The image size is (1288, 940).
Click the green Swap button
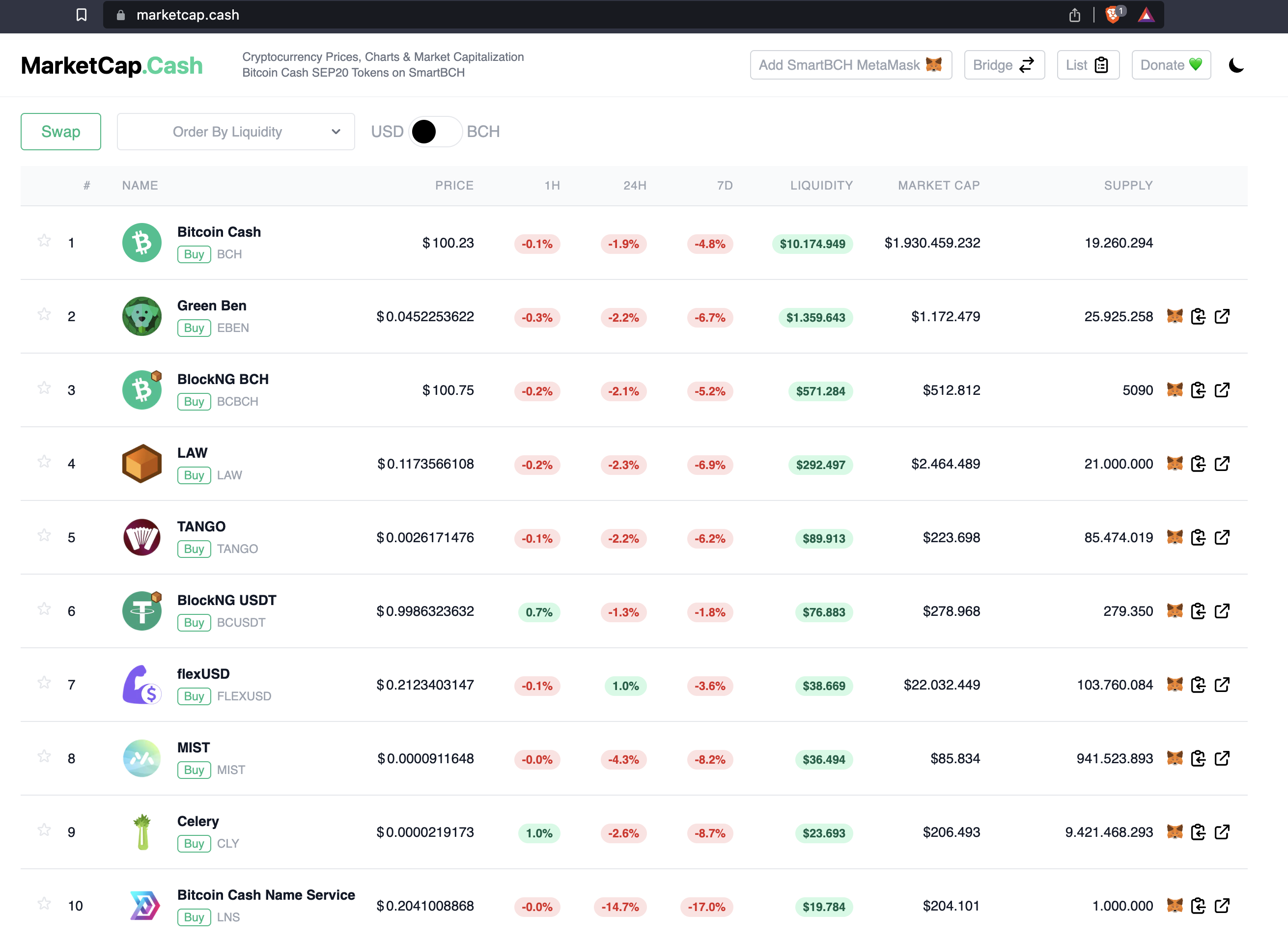click(x=61, y=132)
